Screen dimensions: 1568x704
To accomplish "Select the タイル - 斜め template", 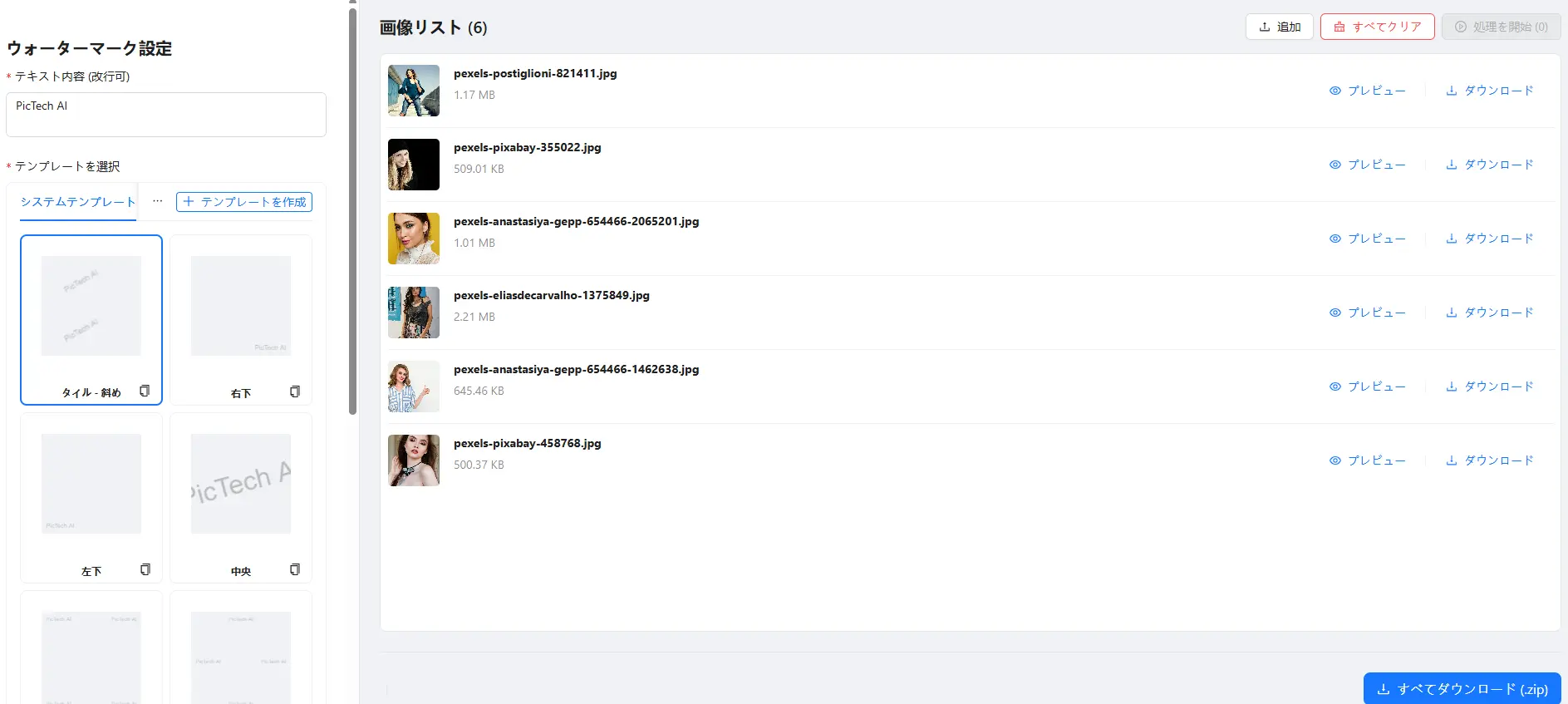I will (91, 320).
